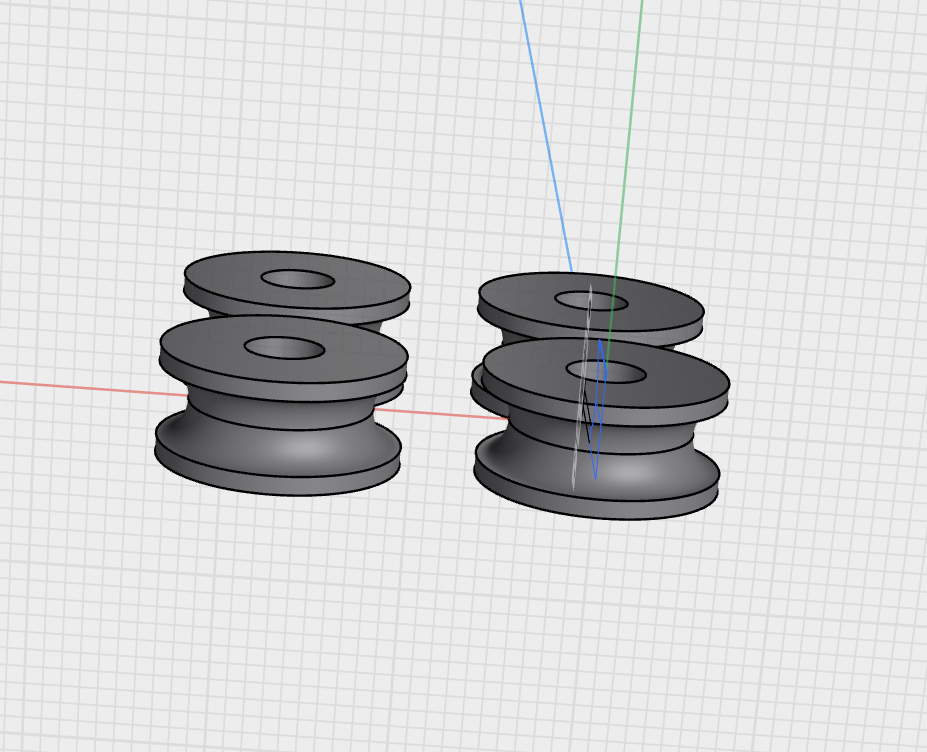927x752 pixels.
Task: Select the blue sketch profile on front-right spool
Action: point(598,409)
